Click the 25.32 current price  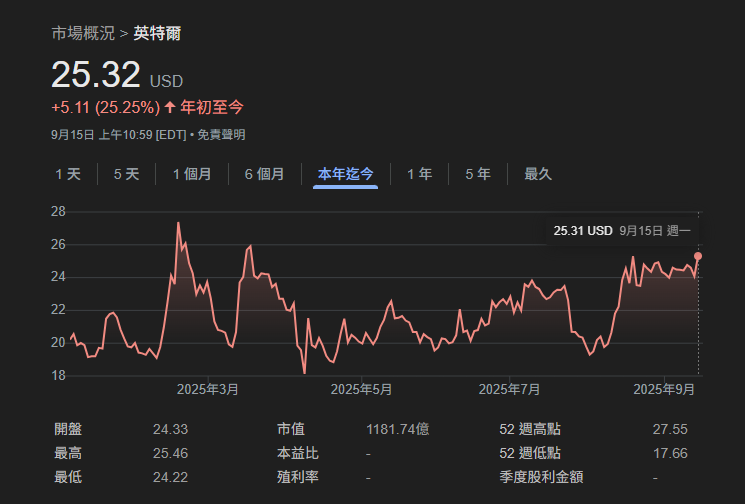[96, 75]
